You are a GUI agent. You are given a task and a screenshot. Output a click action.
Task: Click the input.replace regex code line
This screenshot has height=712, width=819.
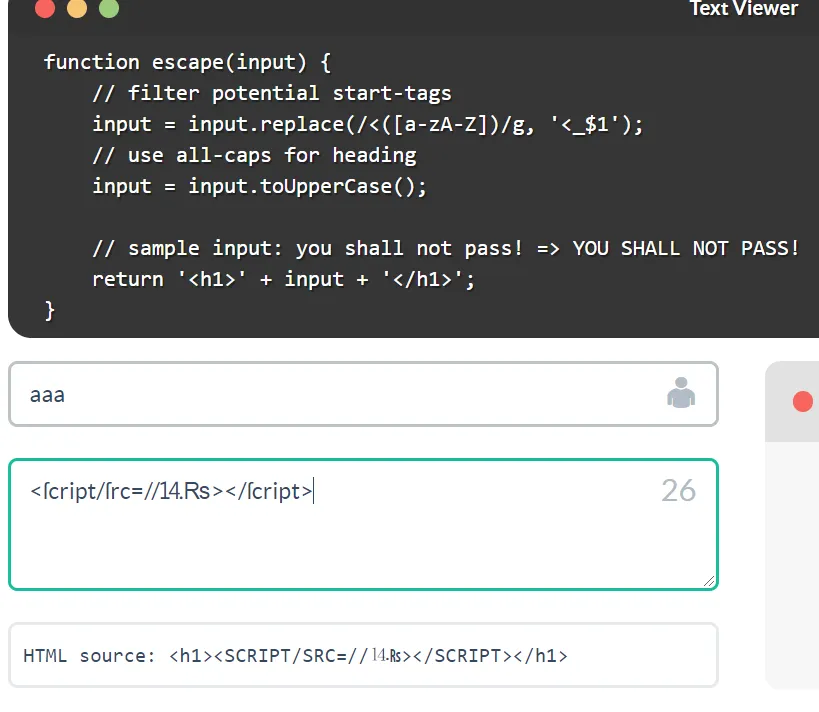pyautogui.click(x=368, y=124)
